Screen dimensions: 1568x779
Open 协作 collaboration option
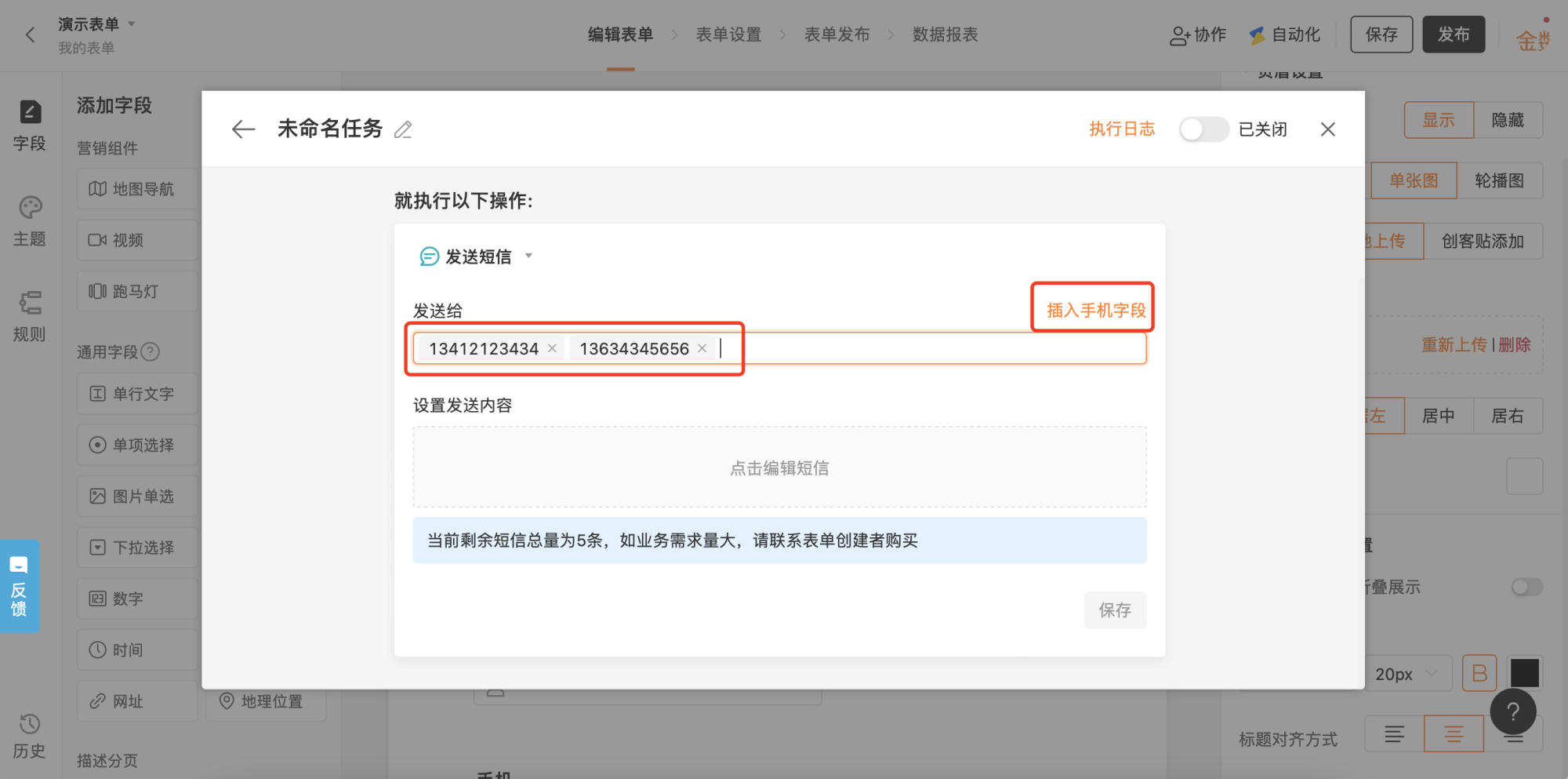pos(1197,35)
